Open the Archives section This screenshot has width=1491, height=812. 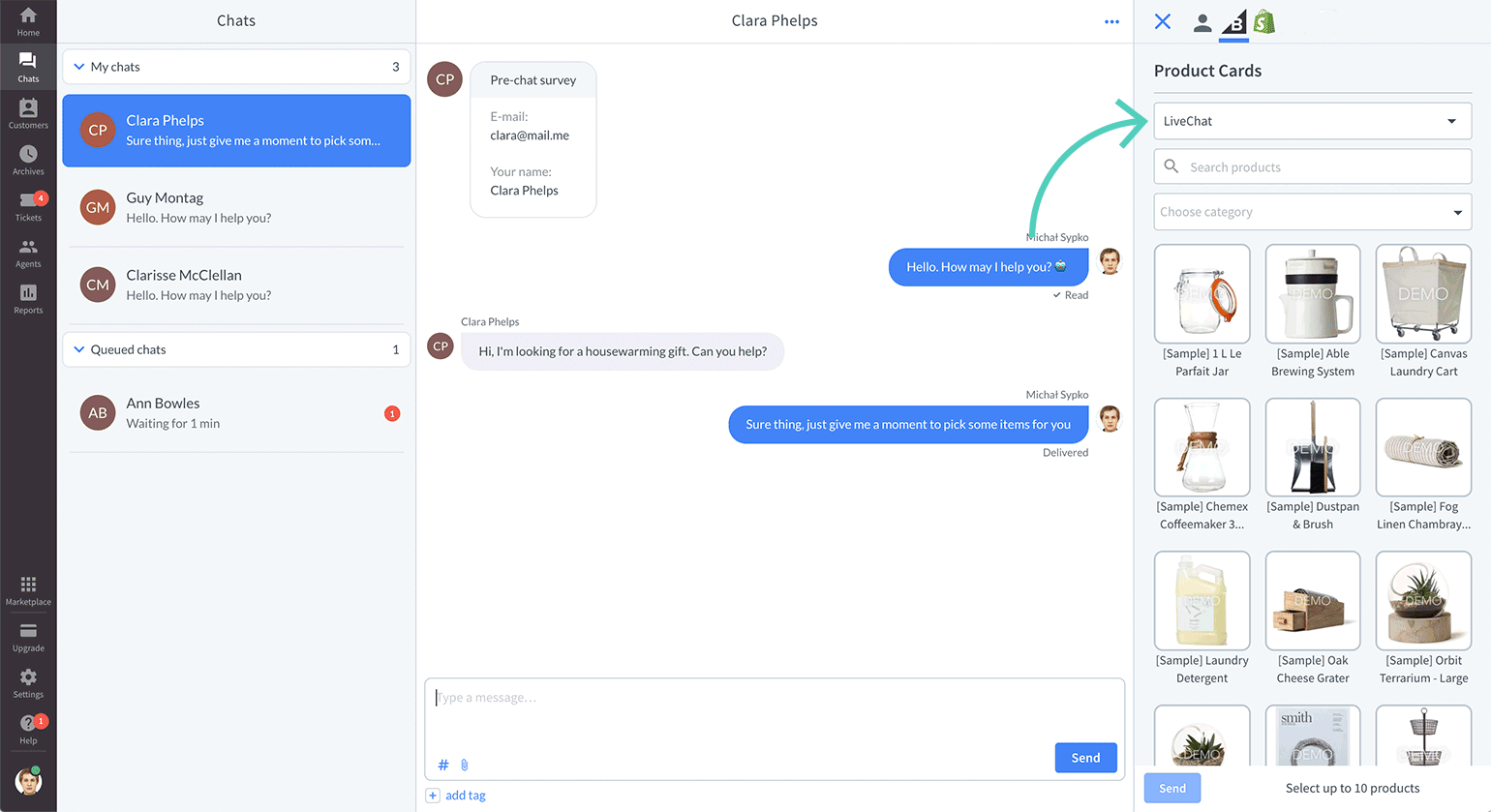pos(28,160)
